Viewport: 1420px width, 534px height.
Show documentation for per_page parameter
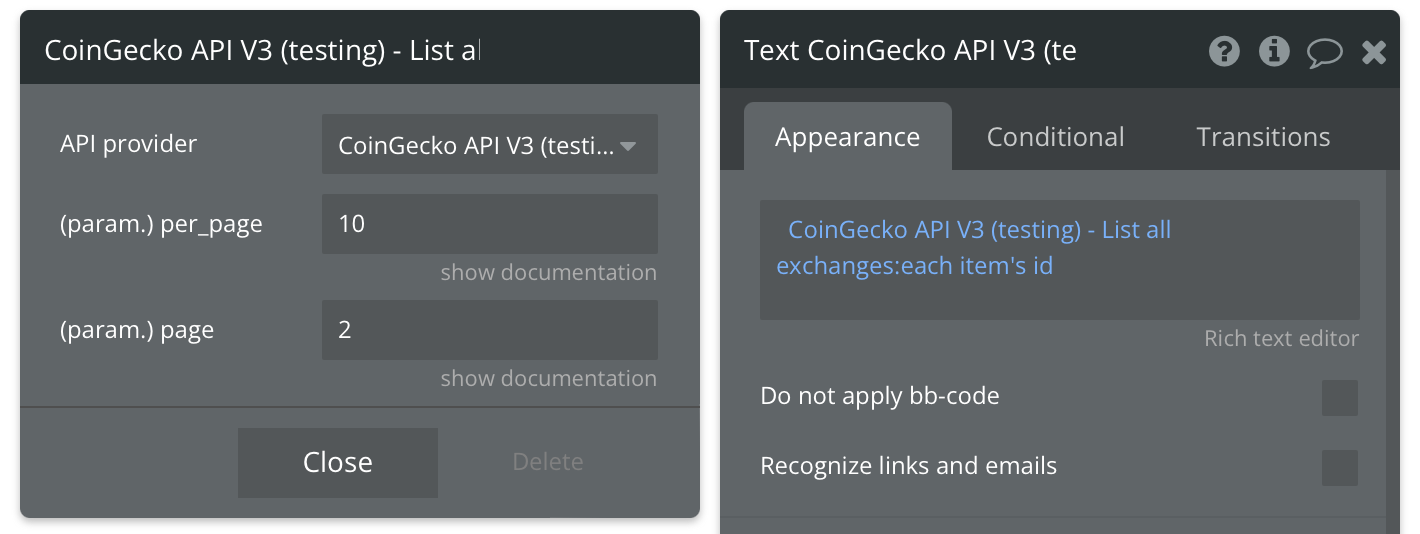click(549, 273)
